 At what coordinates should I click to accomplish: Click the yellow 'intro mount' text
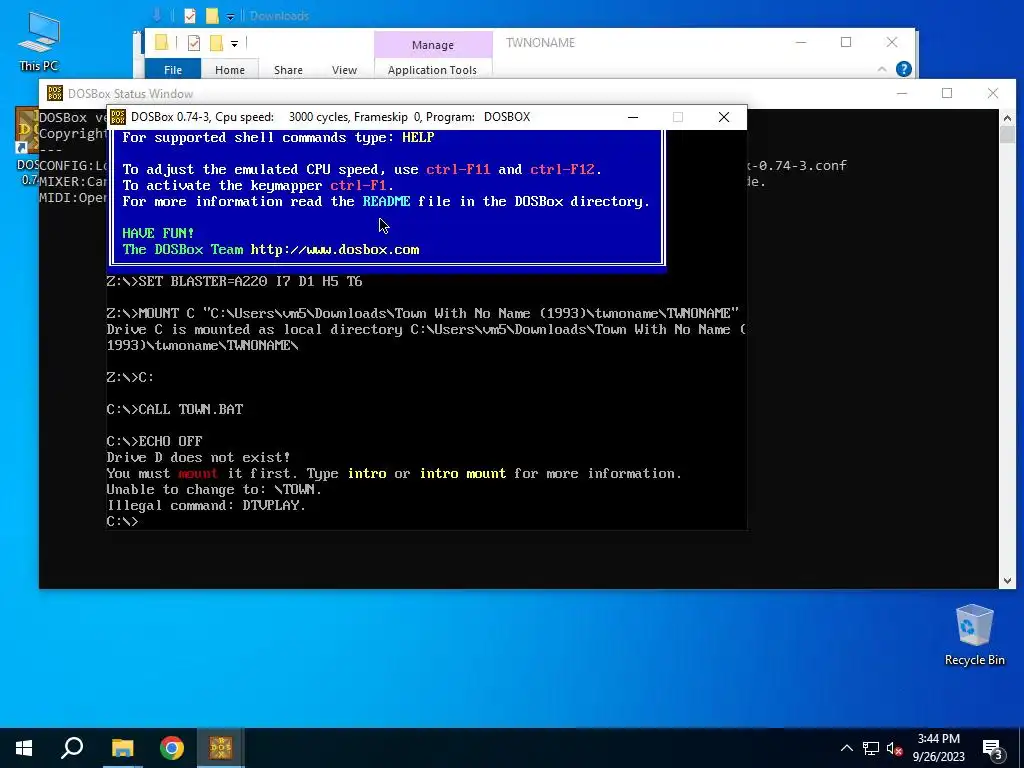point(463,473)
